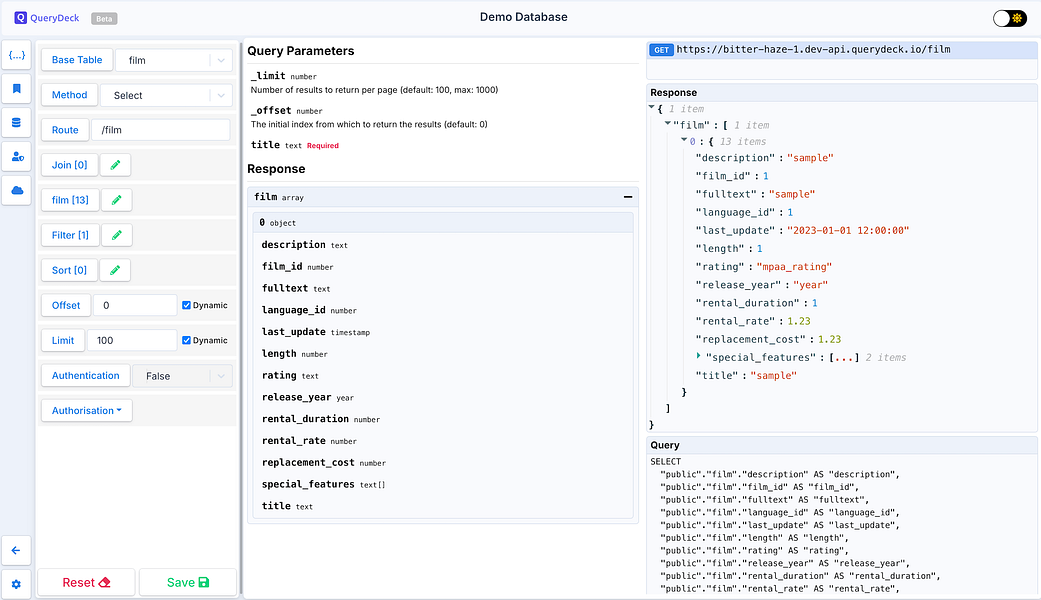Edit Filter with its green pencil icon
Viewport: 1041px width, 600px height.
[116, 235]
